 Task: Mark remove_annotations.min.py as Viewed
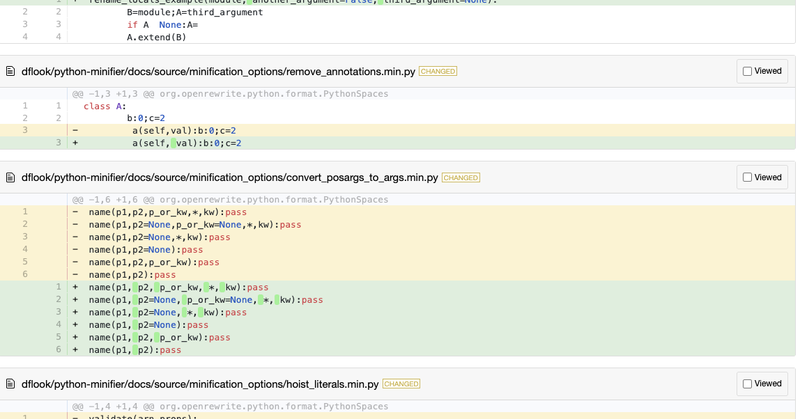tap(747, 72)
